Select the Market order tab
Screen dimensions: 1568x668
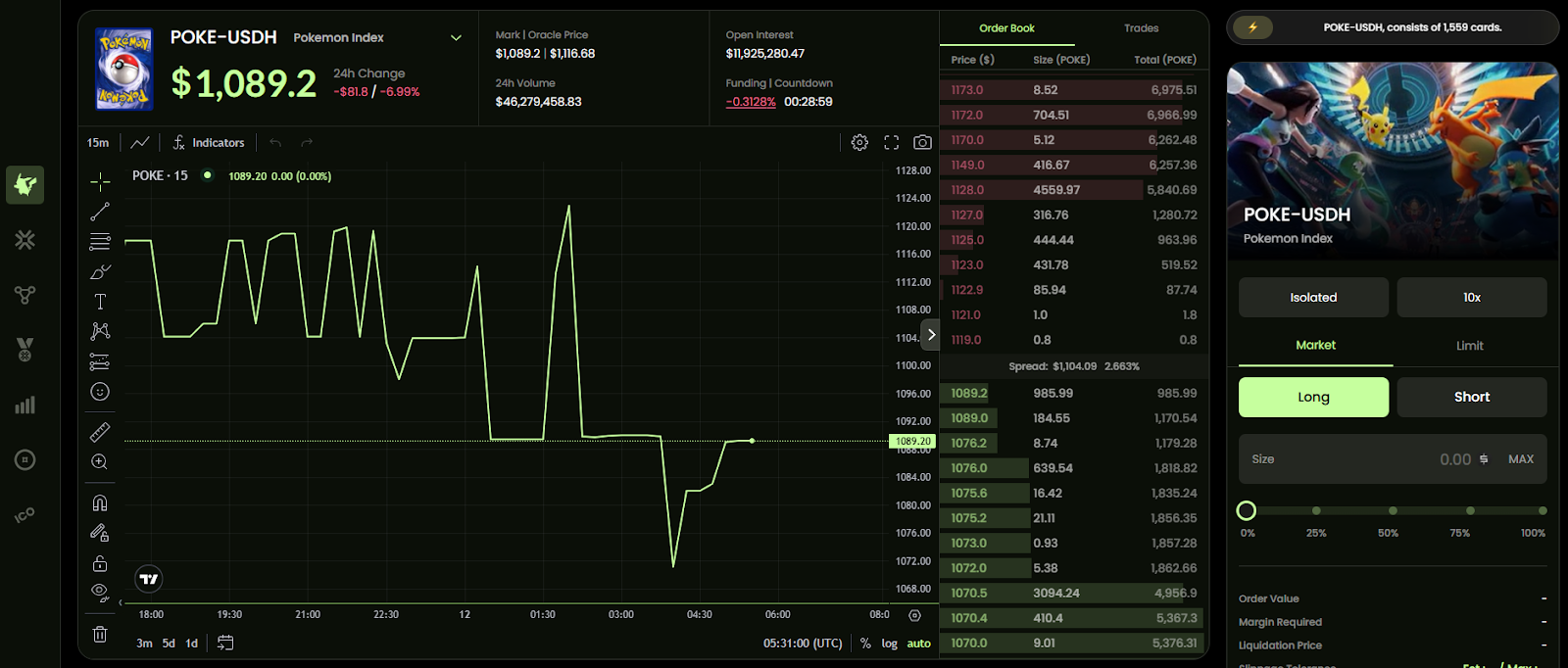click(x=1315, y=346)
